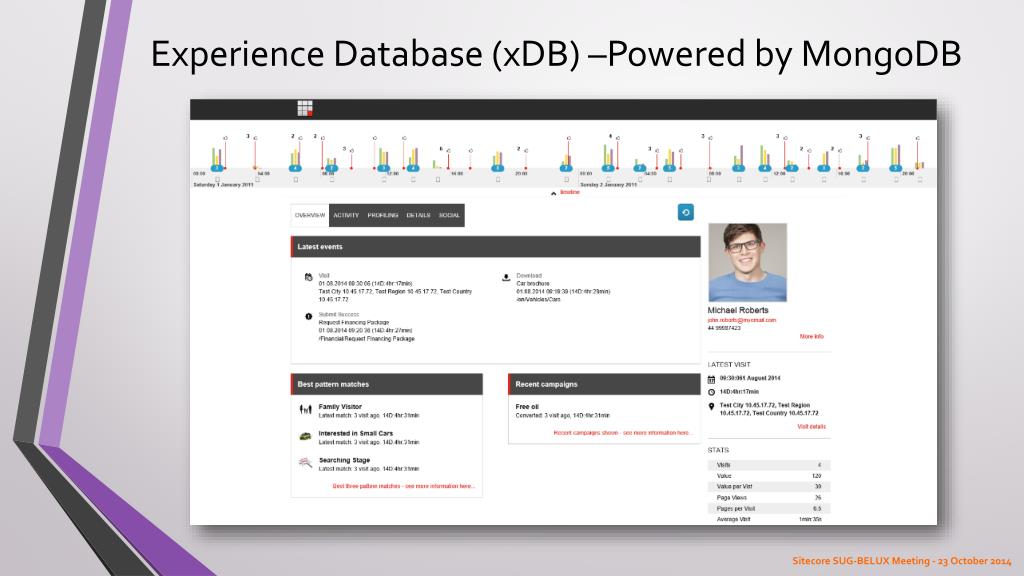1024x576 pixels.
Task: Open the Sitecore launchpad grid icon
Action: 304,108
